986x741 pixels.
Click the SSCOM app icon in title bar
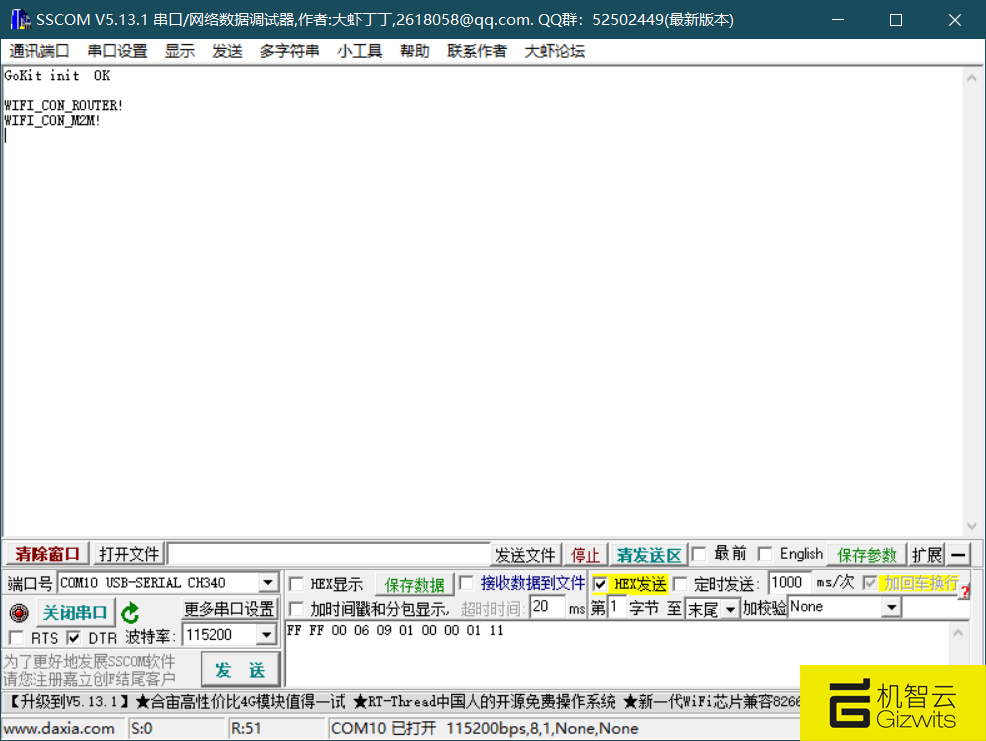coord(20,20)
